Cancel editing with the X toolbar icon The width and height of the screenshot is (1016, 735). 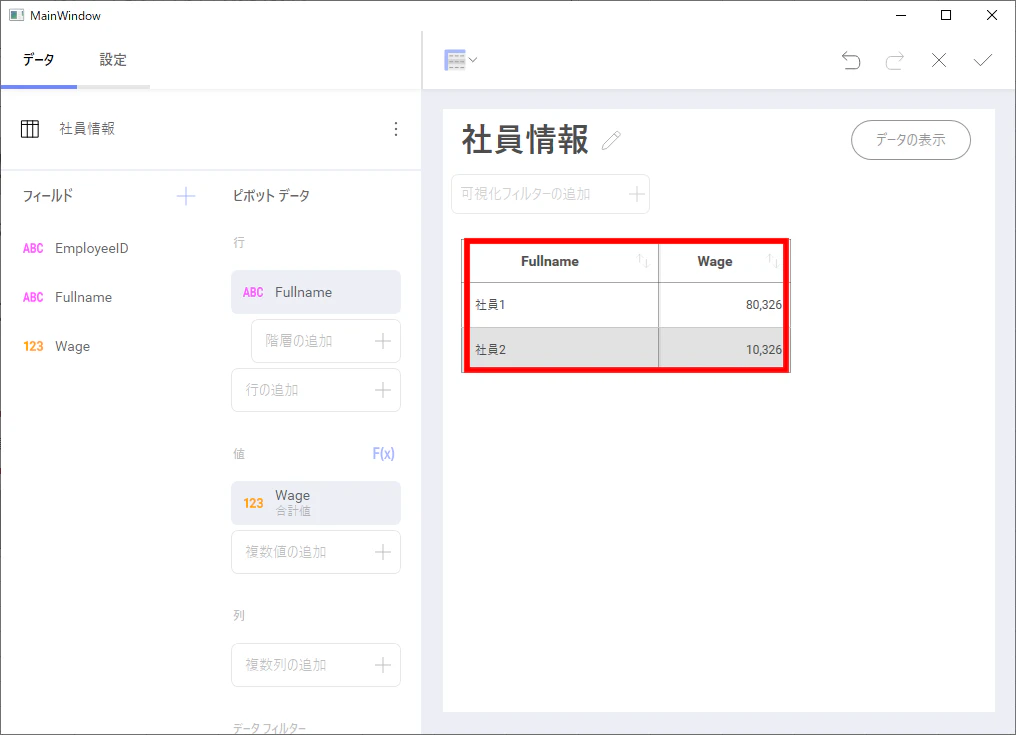[939, 60]
